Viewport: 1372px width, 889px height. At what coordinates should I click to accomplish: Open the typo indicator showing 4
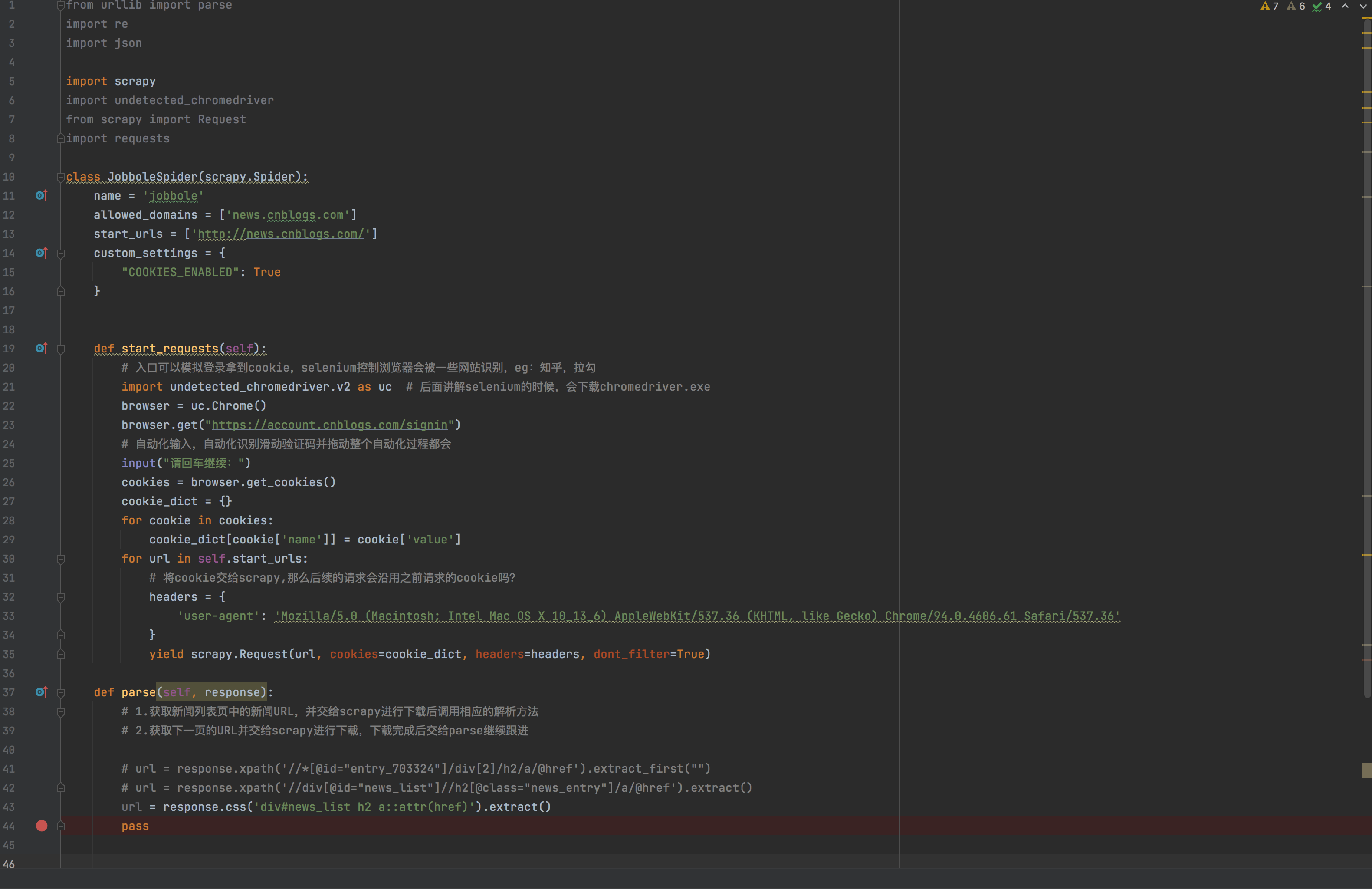click(1321, 7)
